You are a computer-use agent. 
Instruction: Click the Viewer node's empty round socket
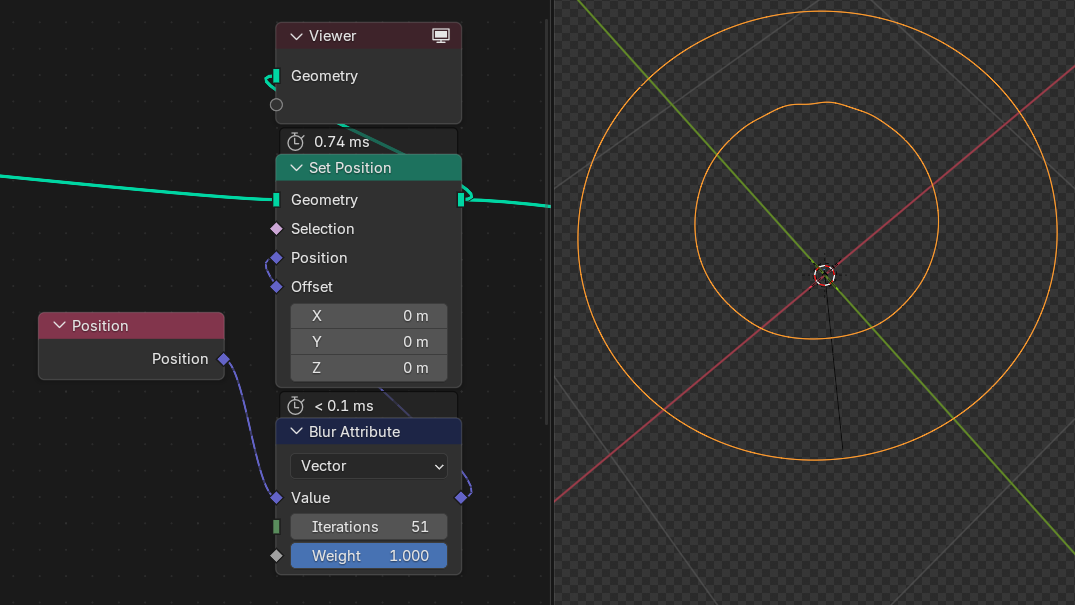[x=276, y=105]
